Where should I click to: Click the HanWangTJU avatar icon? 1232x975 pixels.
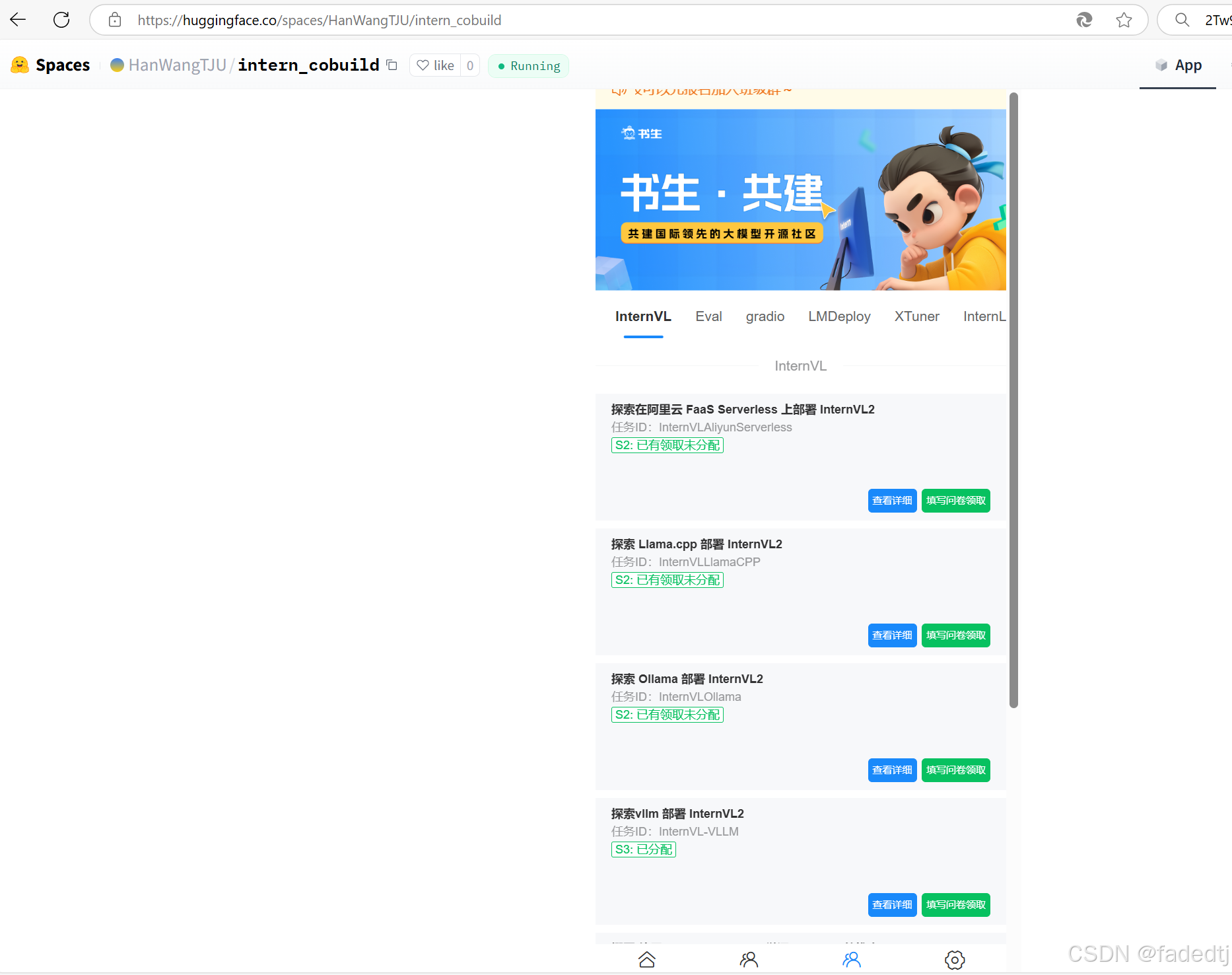[117, 65]
